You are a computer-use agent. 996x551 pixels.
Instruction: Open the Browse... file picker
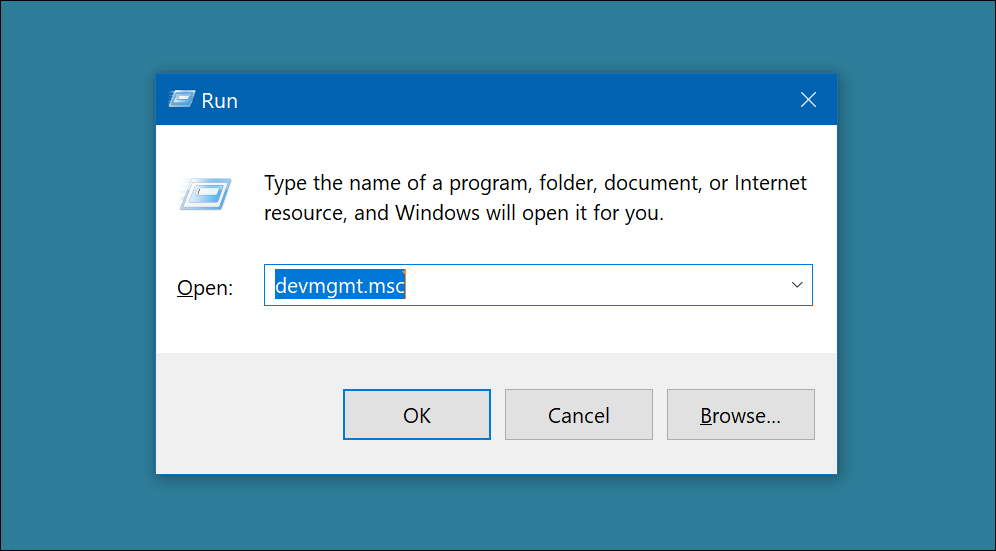[x=741, y=414]
